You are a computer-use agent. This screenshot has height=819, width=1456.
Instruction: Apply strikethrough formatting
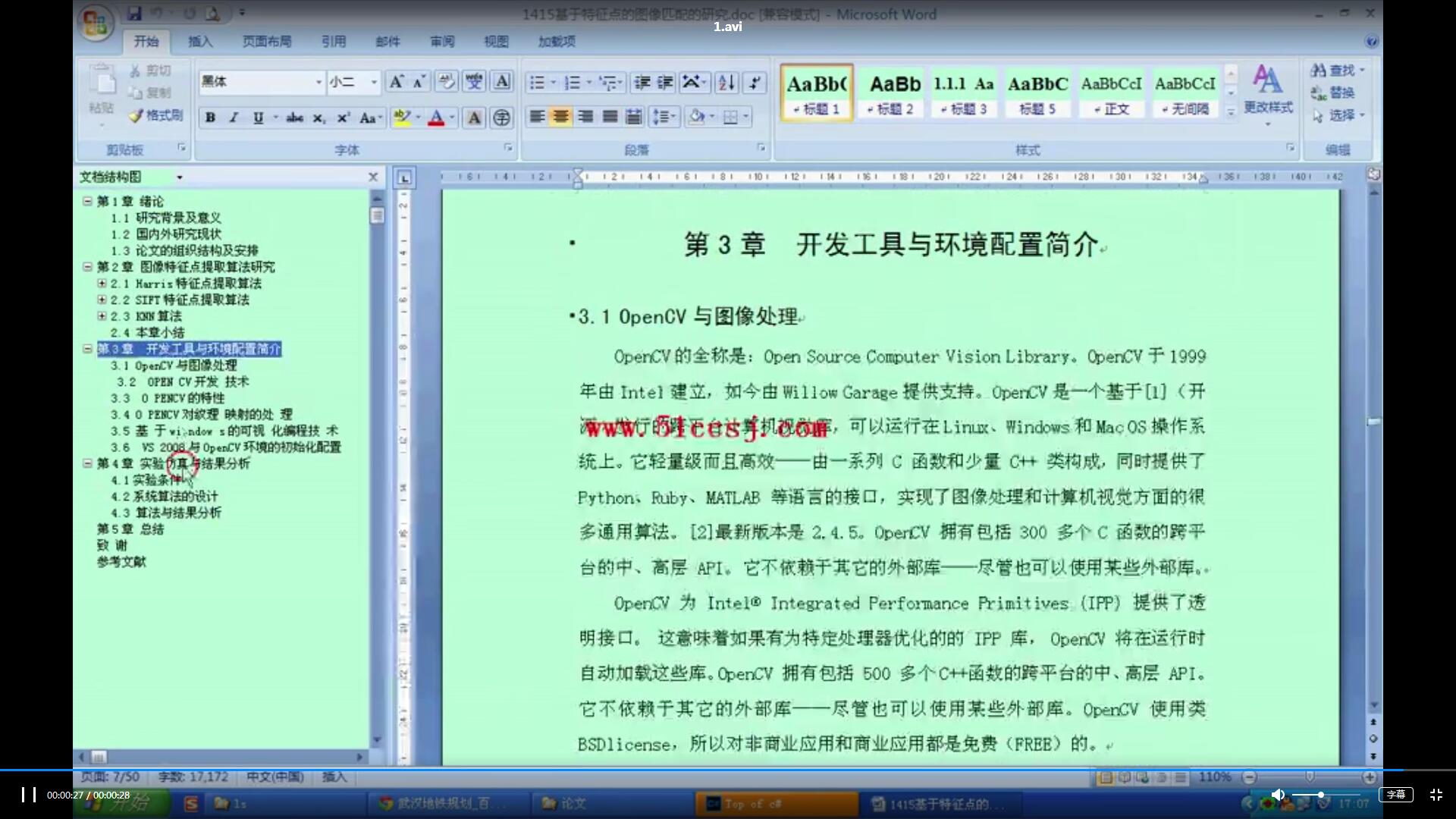tap(294, 118)
